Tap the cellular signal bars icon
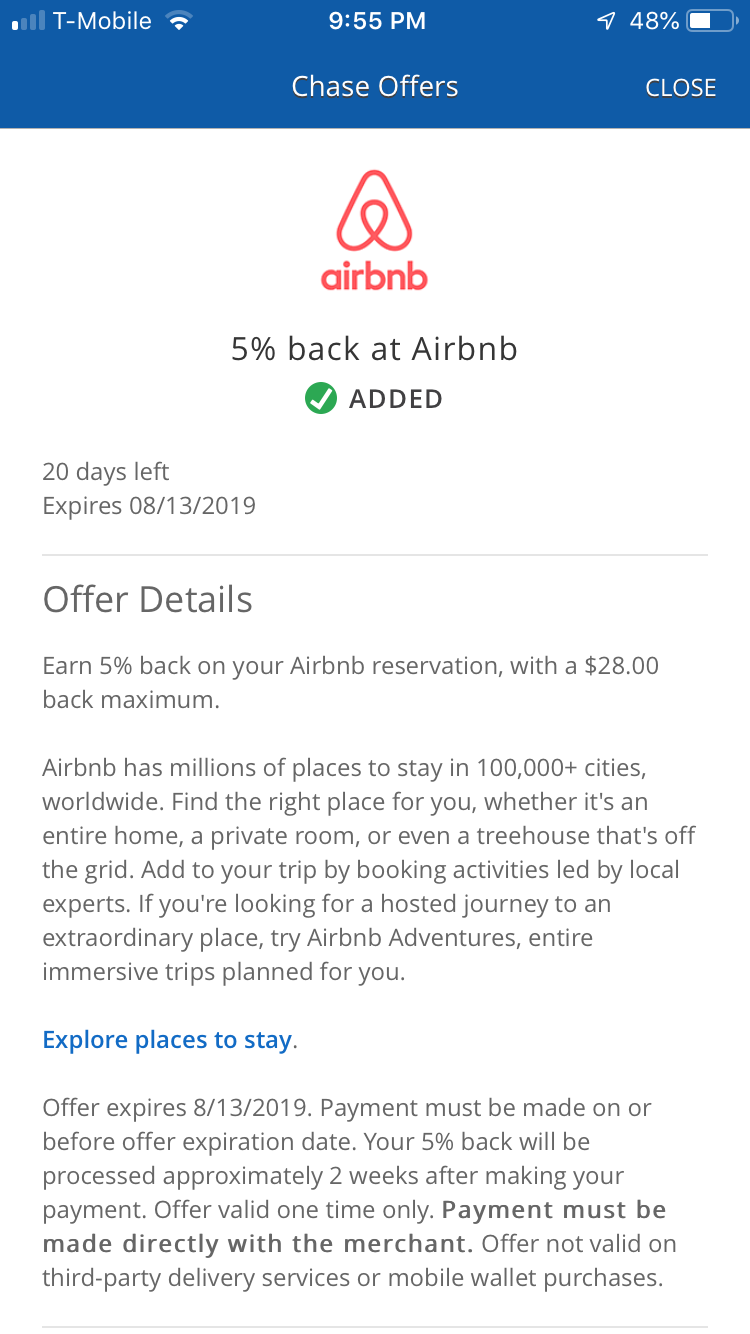This screenshot has width=750, height=1334. click(x=28, y=21)
